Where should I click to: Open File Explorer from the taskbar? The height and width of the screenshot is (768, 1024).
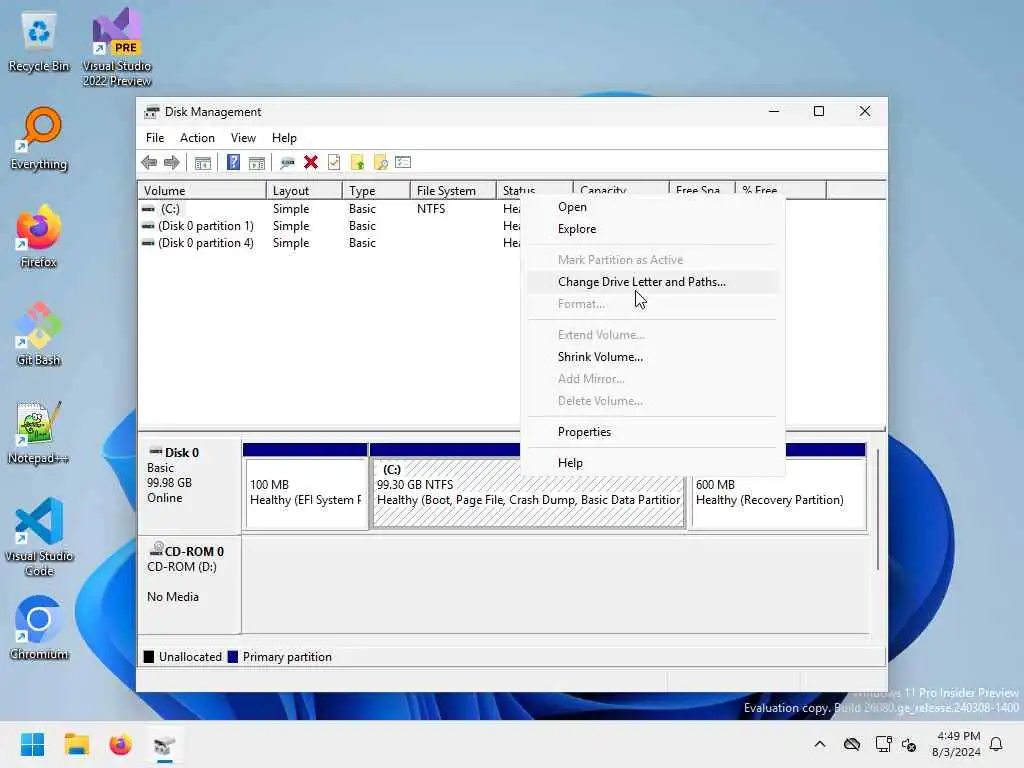[x=76, y=744]
